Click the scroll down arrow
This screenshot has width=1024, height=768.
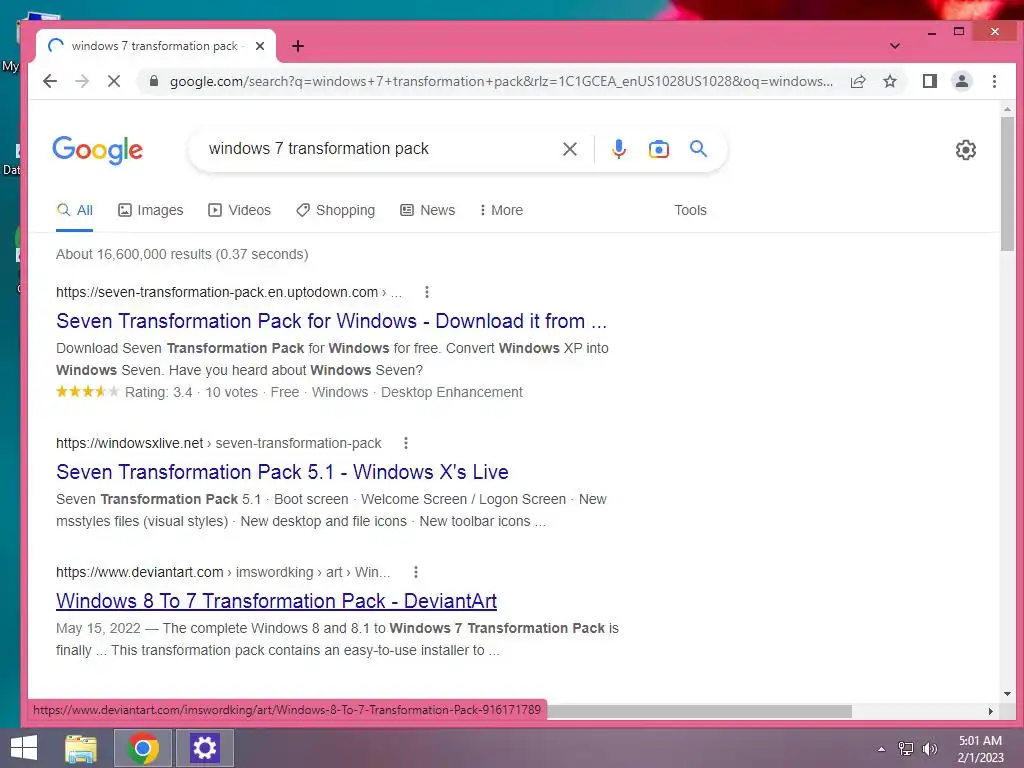coord(1007,694)
